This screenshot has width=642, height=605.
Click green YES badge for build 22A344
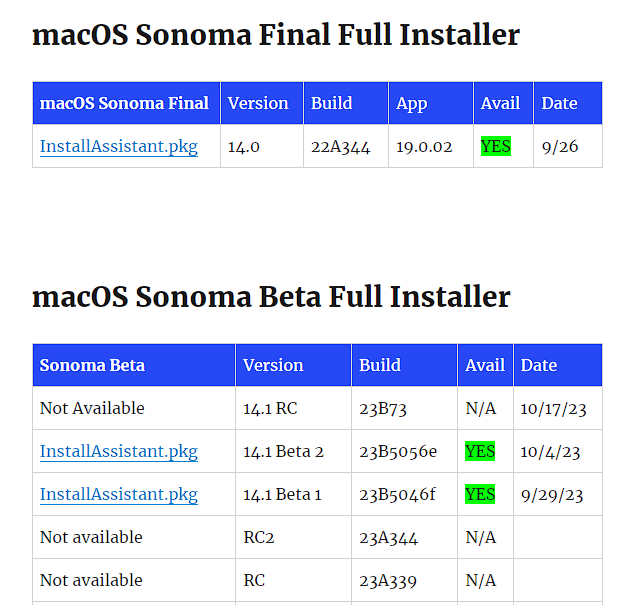[x=495, y=146]
